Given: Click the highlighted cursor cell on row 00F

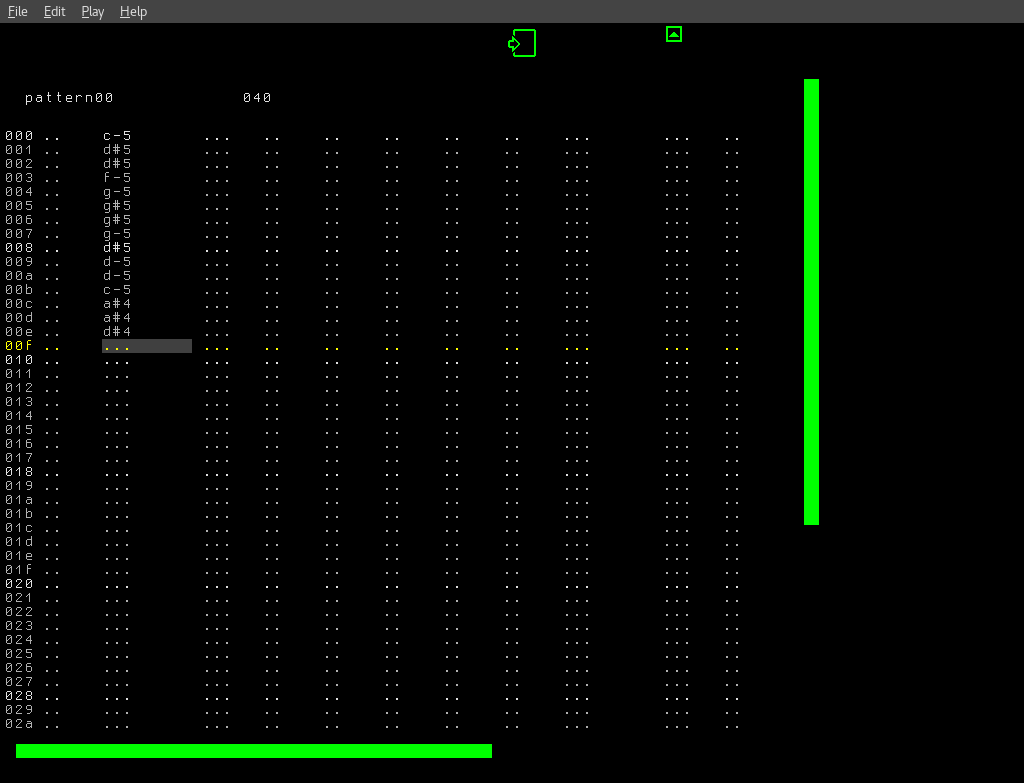Looking at the screenshot, I should (x=146, y=345).
